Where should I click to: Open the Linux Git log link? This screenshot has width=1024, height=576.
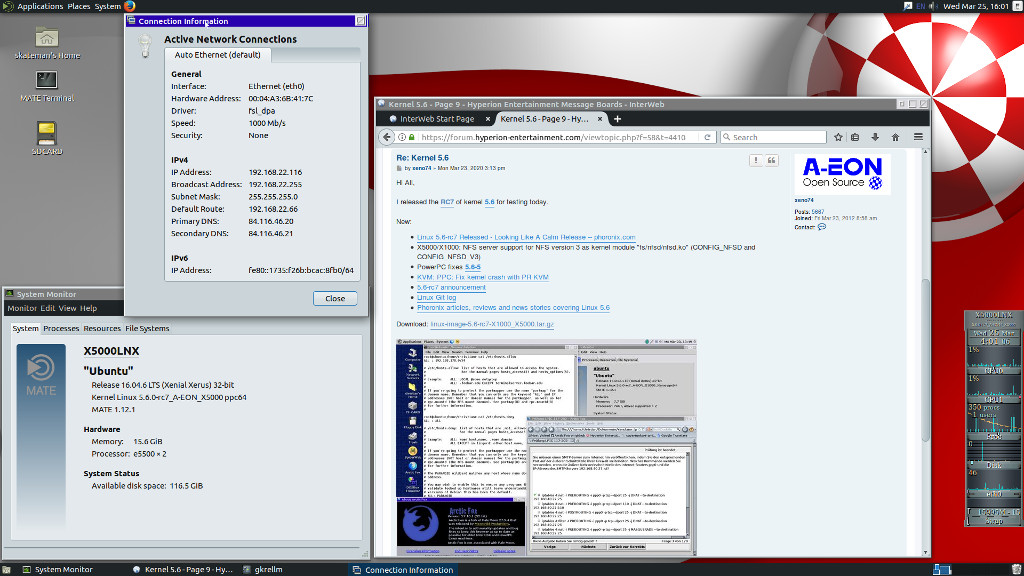[x=436, y=297]
